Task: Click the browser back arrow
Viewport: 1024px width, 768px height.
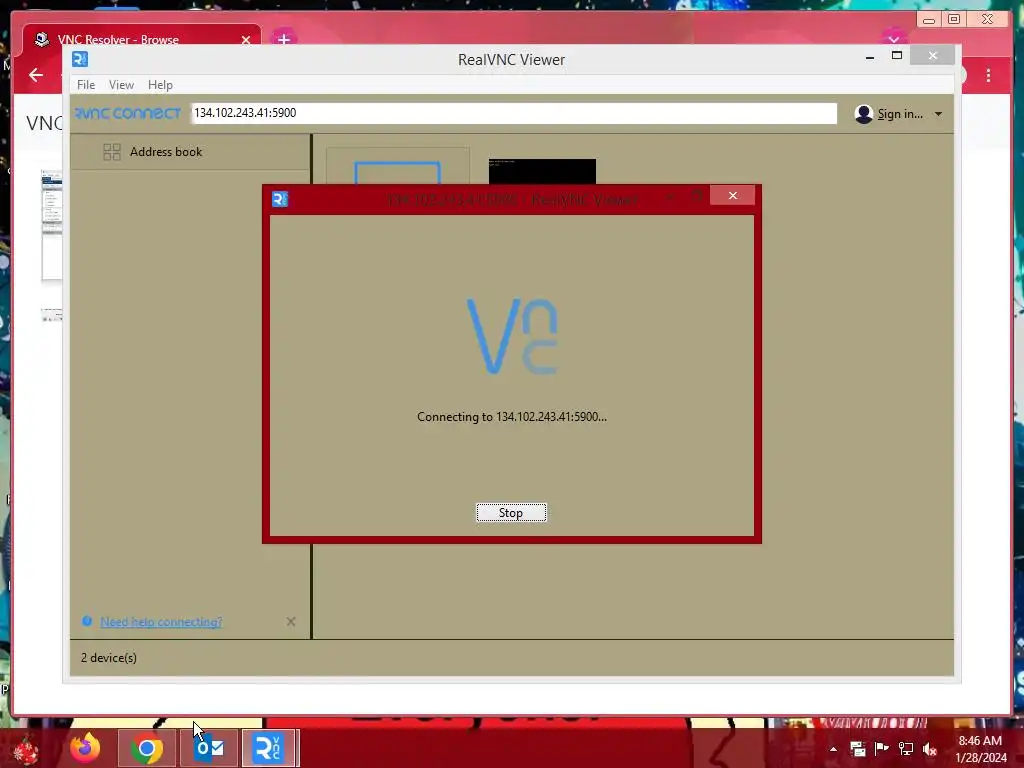Action: tap(36, 75)
